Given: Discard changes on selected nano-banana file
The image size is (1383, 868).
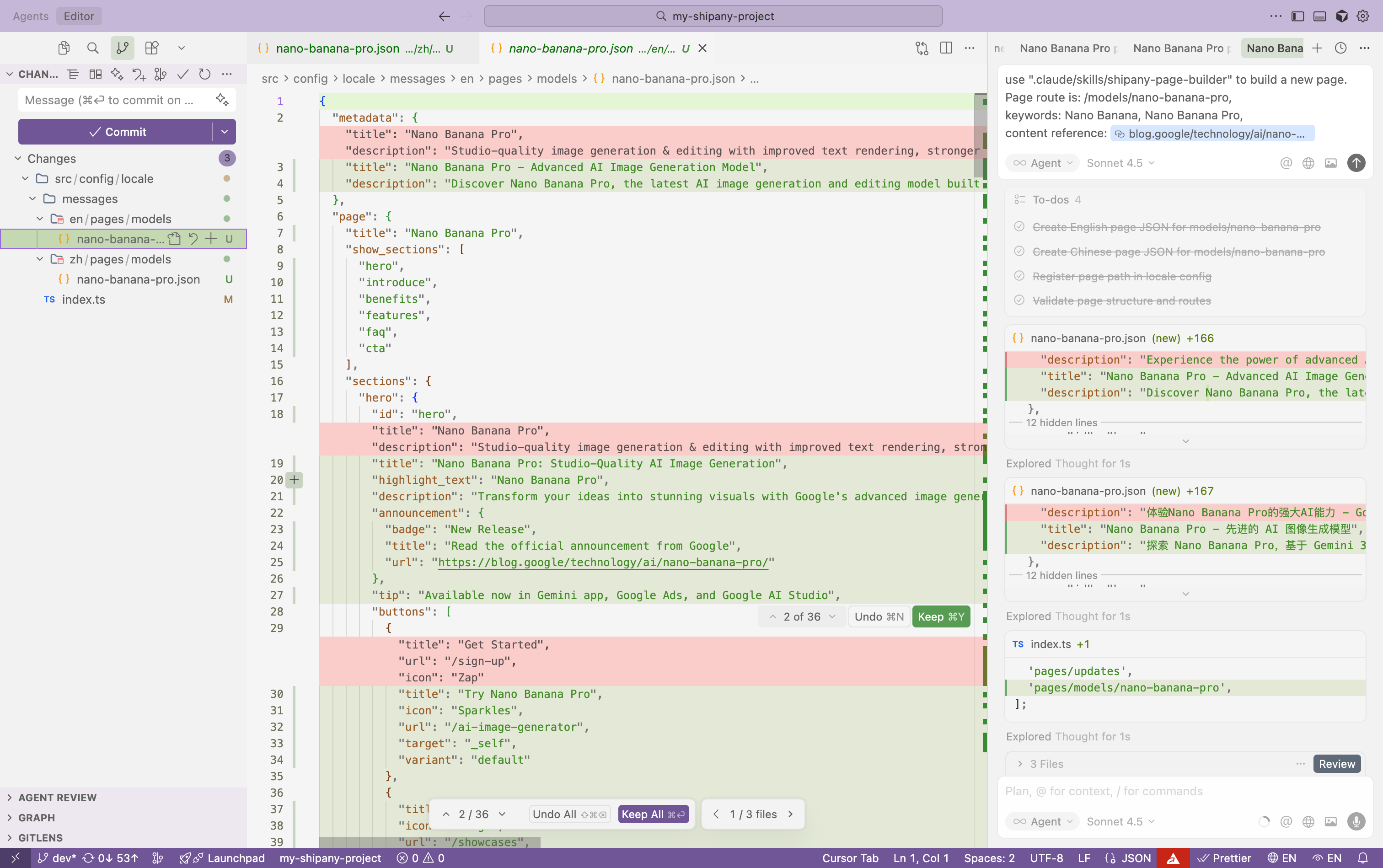Looking at the screenshot, I should pos(193,239).
